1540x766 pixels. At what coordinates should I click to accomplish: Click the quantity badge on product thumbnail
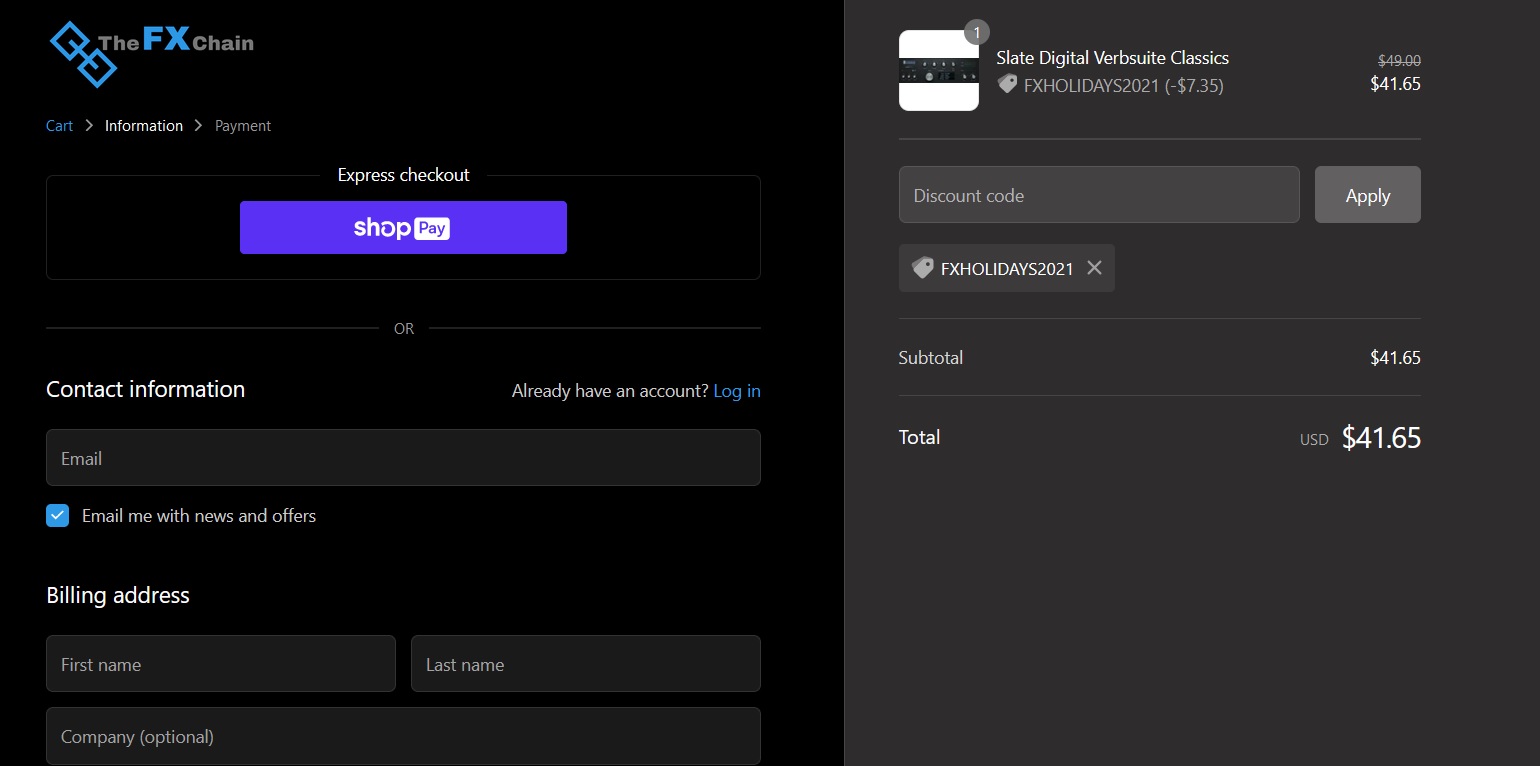[976, 32]
